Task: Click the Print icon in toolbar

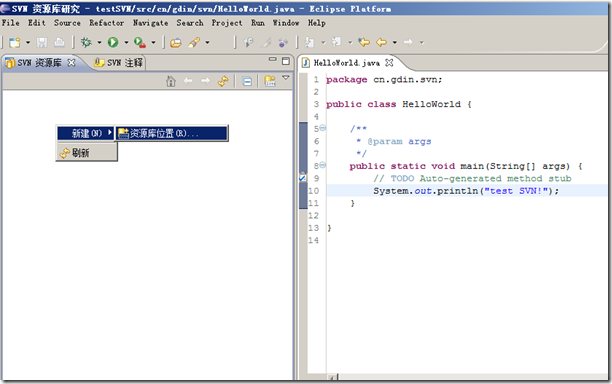Action: [x=59, y=42]
